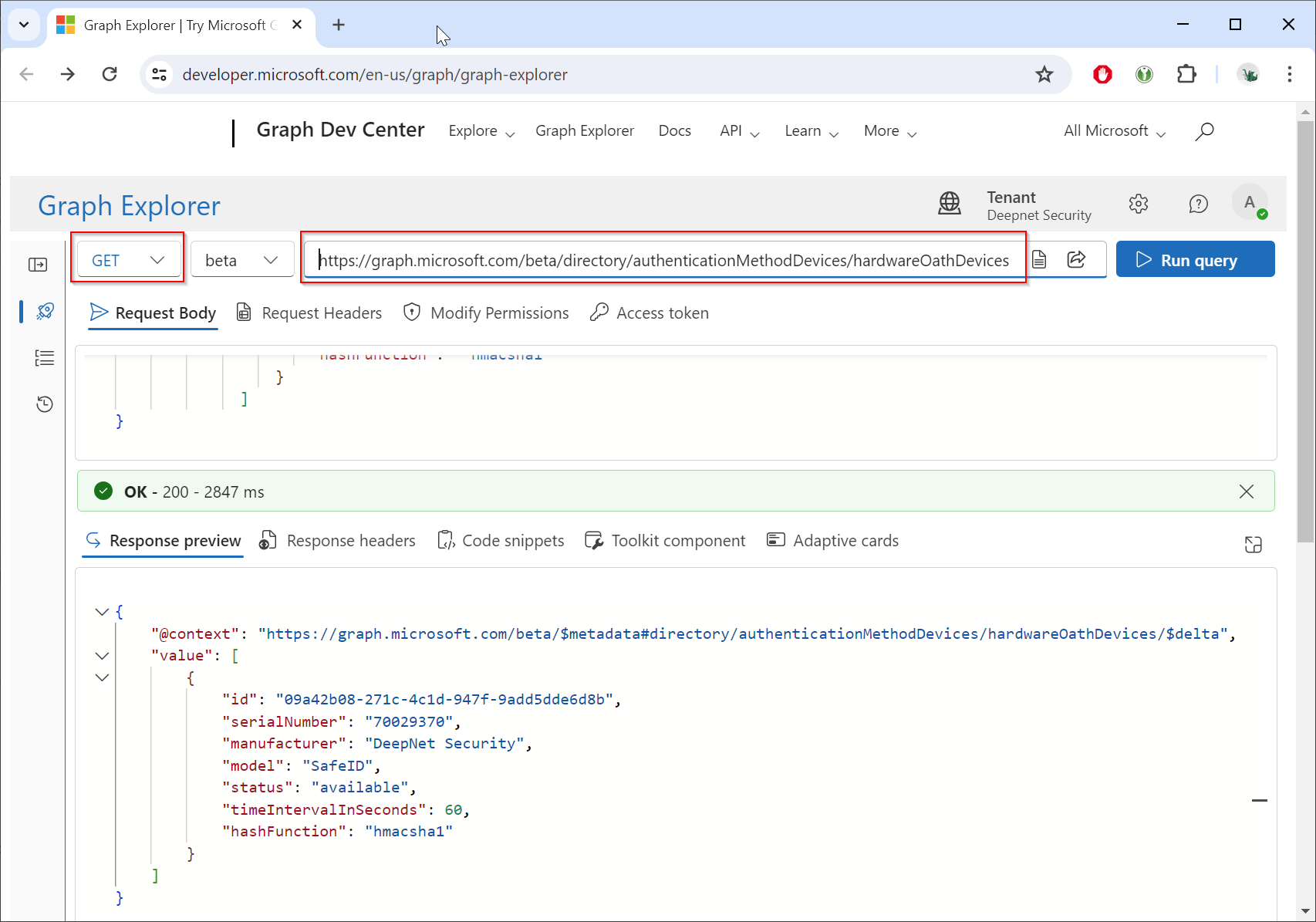Expand the response area icon
The image size is (1316, 922).
pos(1253,545)
